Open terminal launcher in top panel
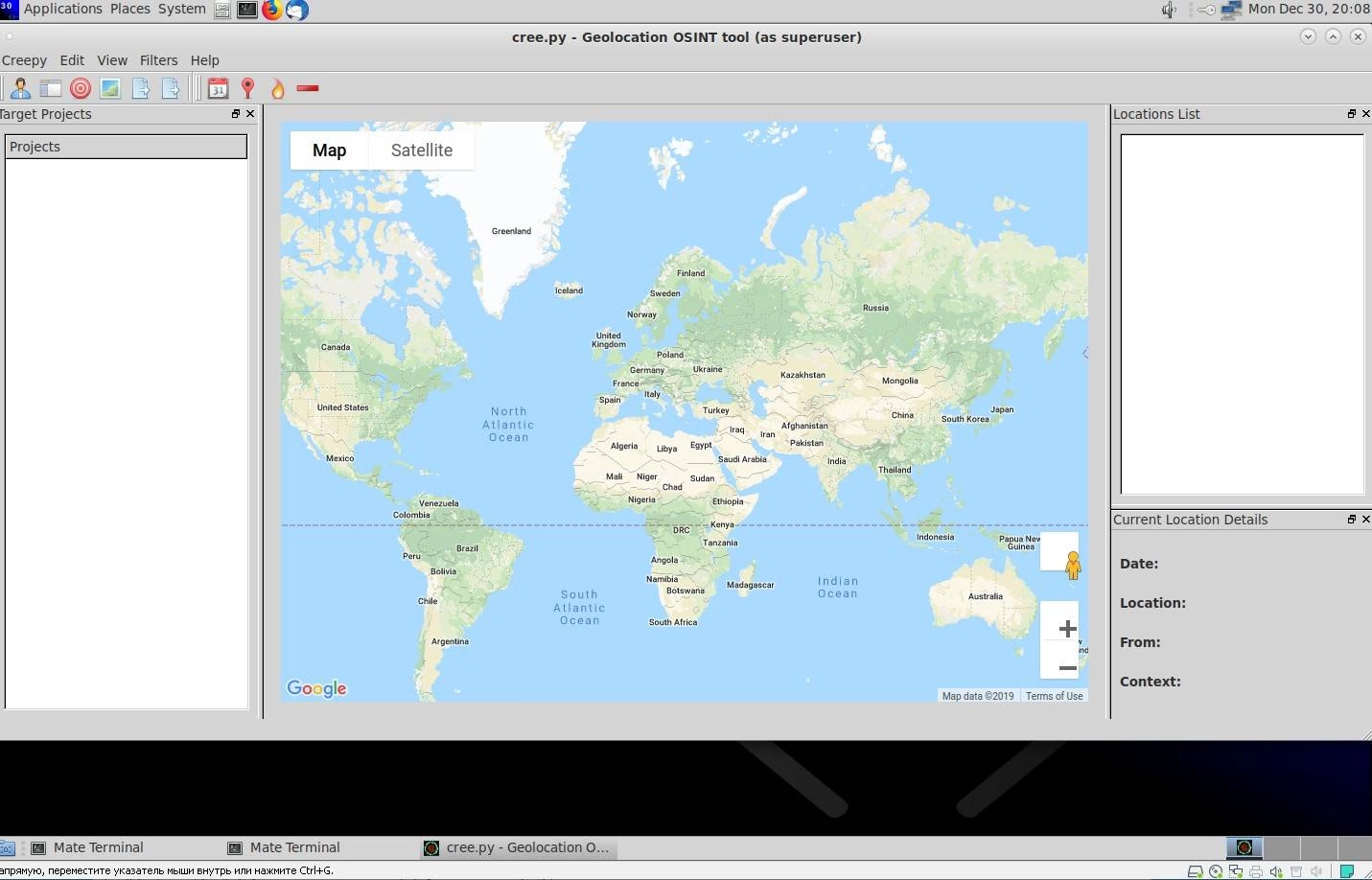 click(x=247, y=11)
